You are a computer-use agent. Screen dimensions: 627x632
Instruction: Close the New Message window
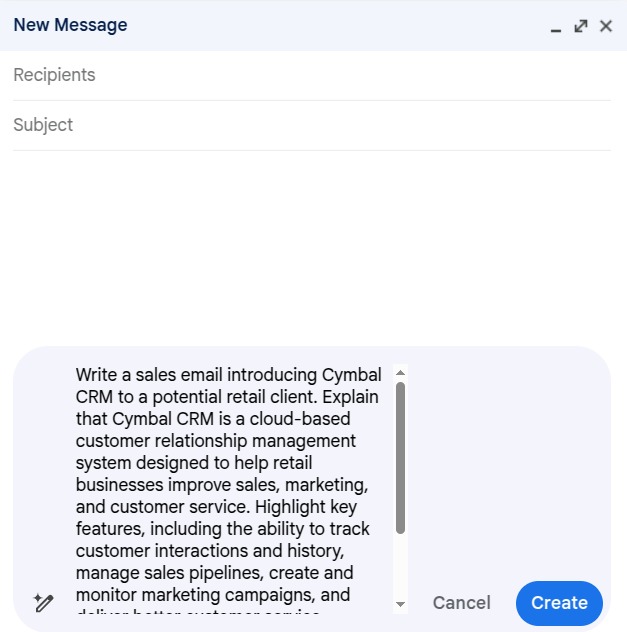coord(605,26)
